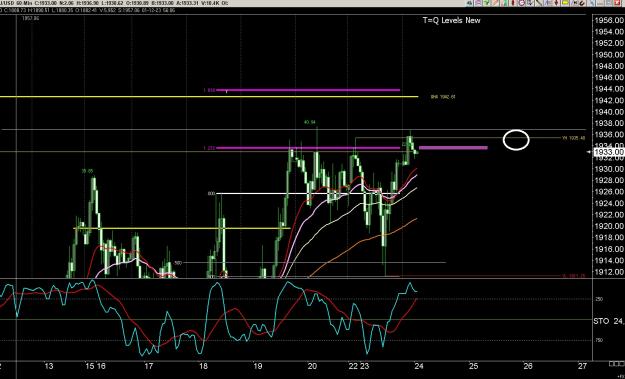
Task: Select the yellow bar icon in toolbar
Action: [565, 3]
